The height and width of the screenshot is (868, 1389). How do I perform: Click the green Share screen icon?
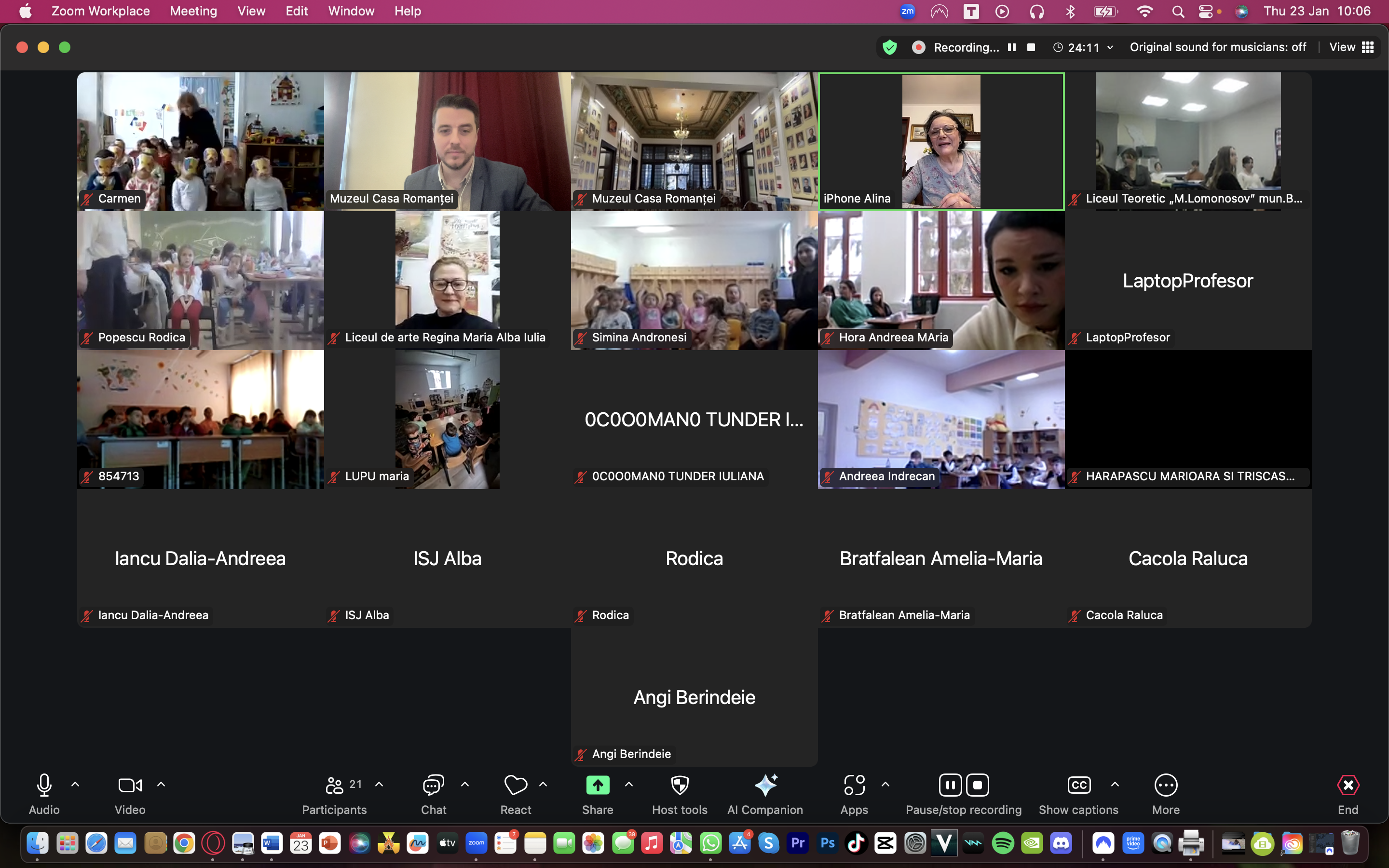pyautogui.click(x=598, y=786)
